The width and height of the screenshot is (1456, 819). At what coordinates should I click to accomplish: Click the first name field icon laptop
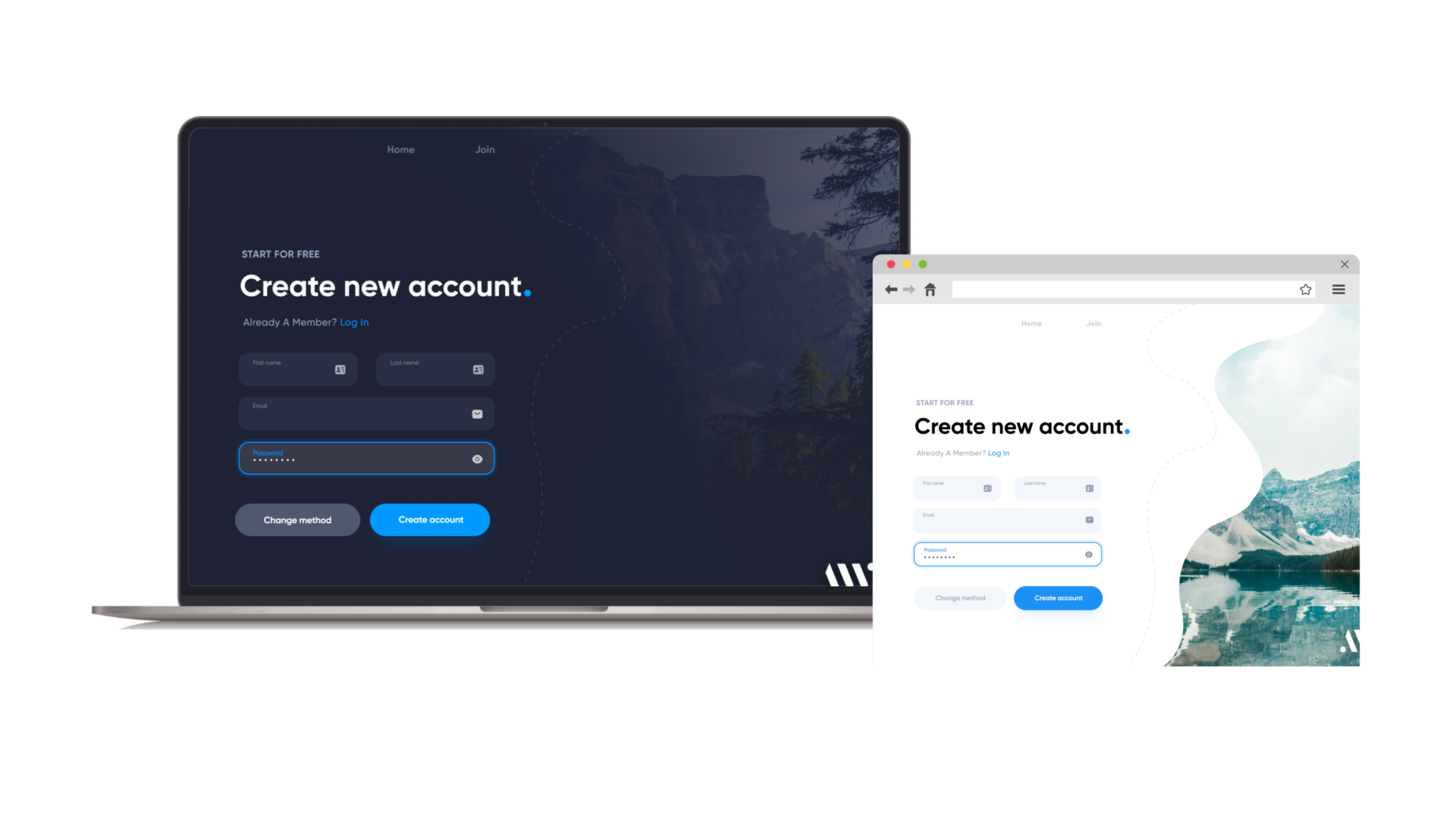(340, 370)
